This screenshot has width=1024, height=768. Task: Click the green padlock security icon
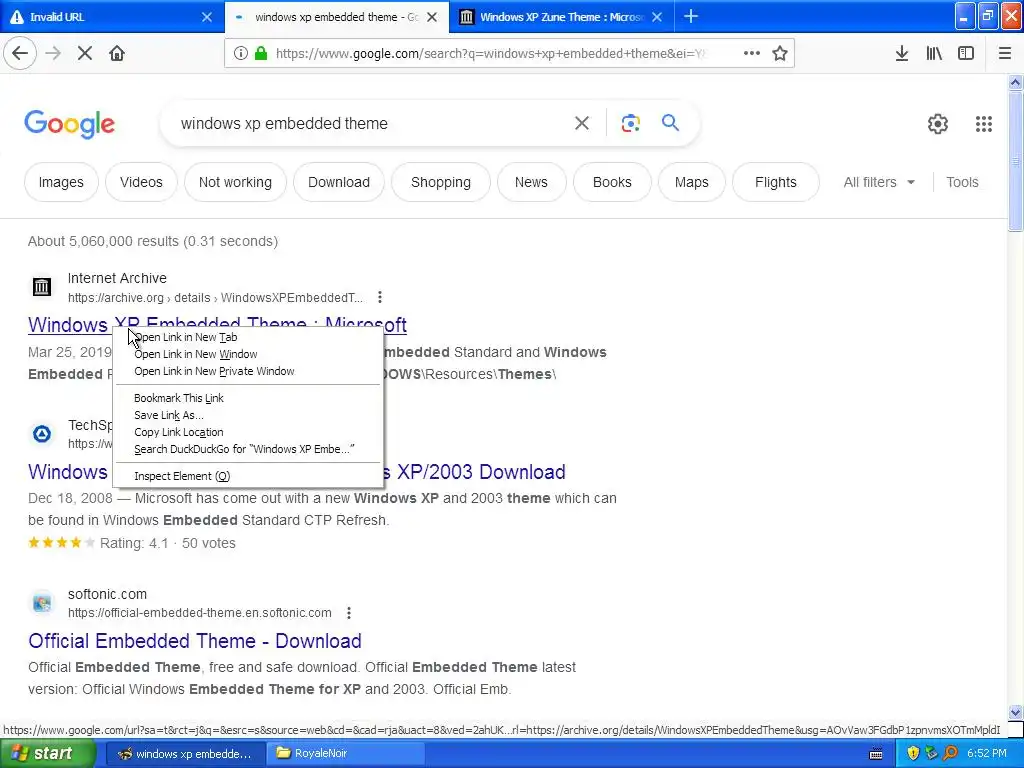coord(261,53)
